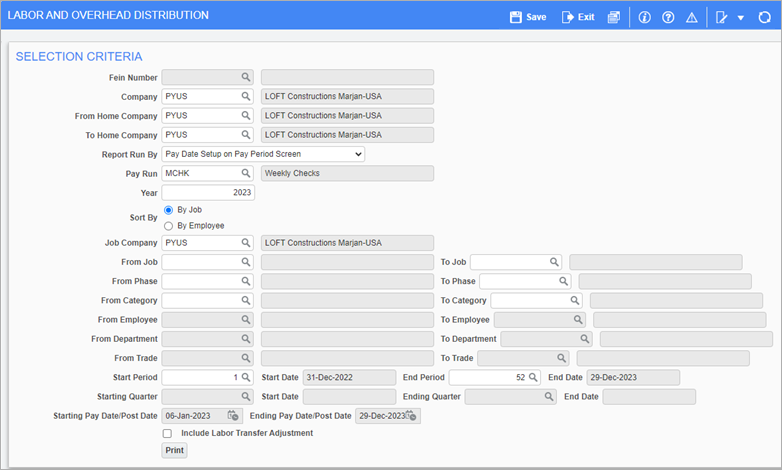The image size is (782, 470).
Task: Open the Company lookup search icon
Action: (245, 97)
